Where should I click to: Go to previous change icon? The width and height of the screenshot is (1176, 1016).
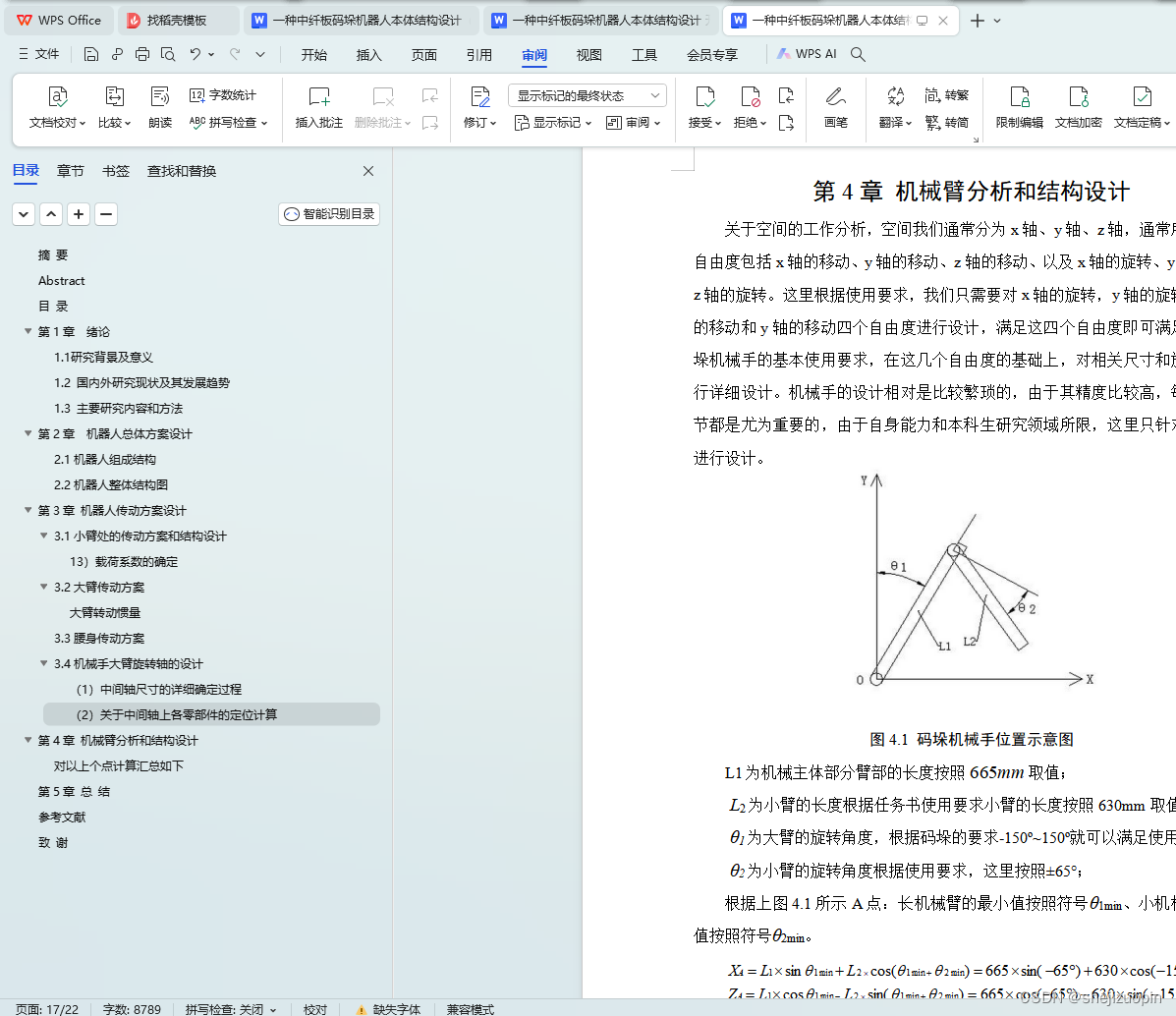(786, 95)
